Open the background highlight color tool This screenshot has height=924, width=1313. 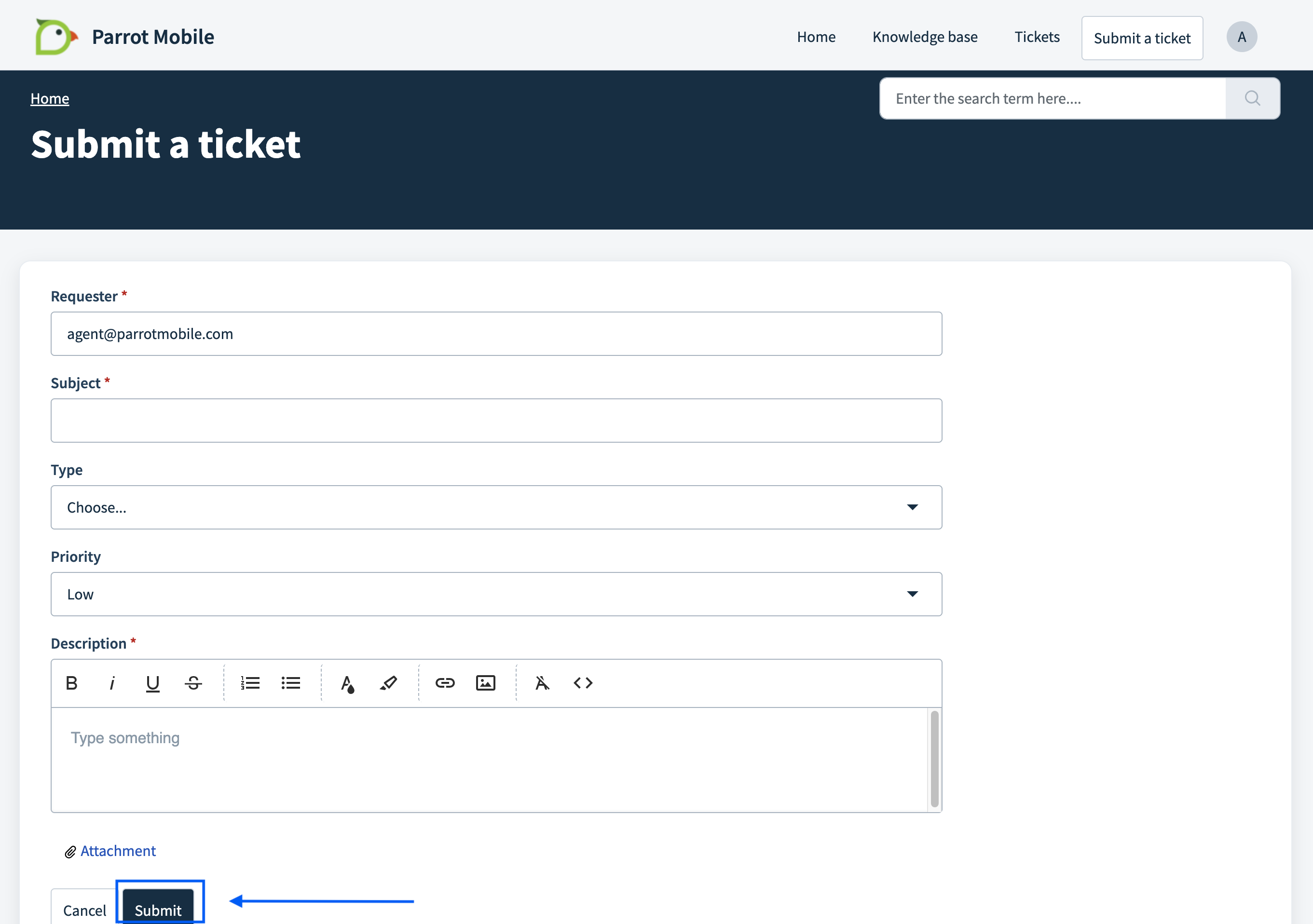pyautogui.click(x=388, y=683)
